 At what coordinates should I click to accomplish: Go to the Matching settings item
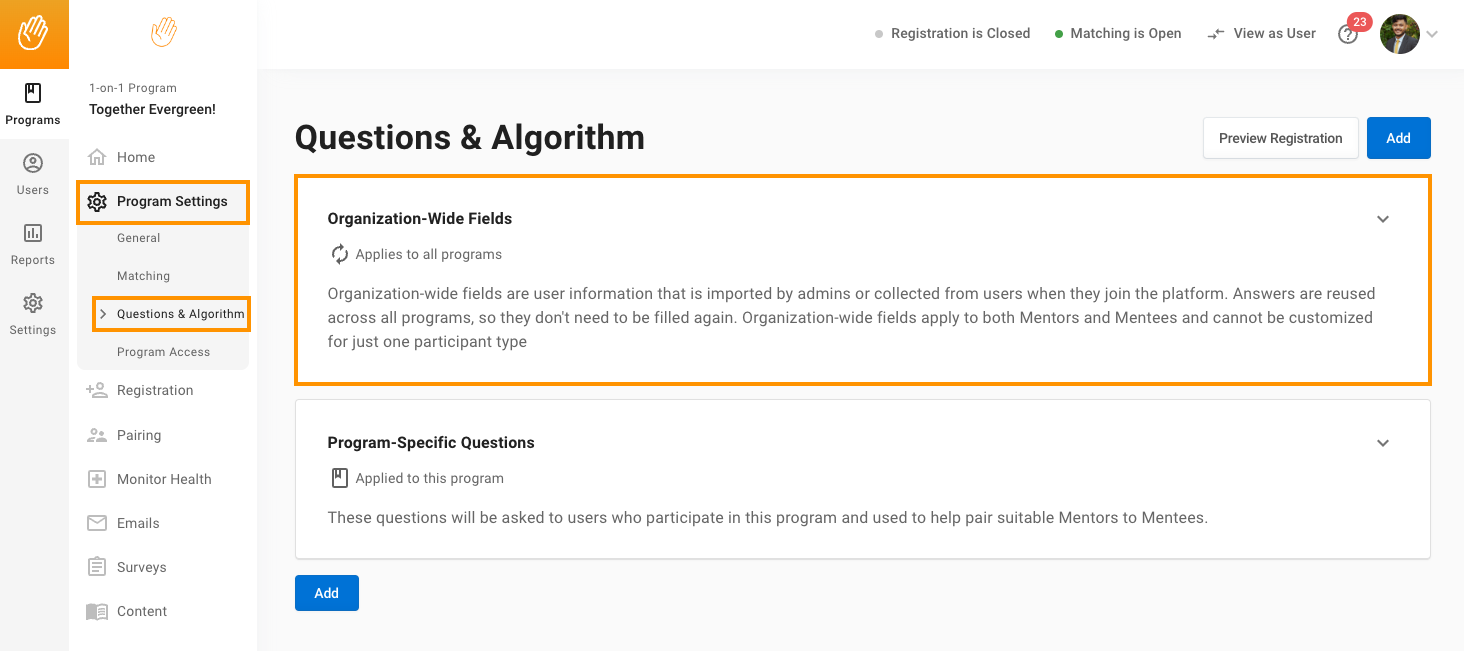pyautogui.click(x=143, y=276)
